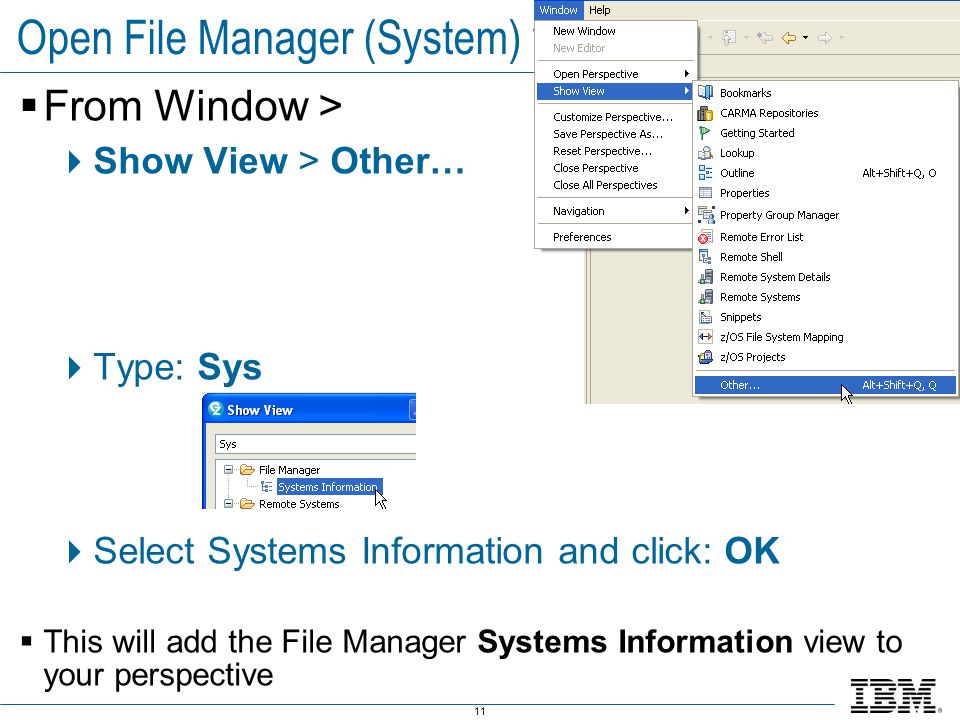Click the CARMA Repositories icon

pos(705,113)
